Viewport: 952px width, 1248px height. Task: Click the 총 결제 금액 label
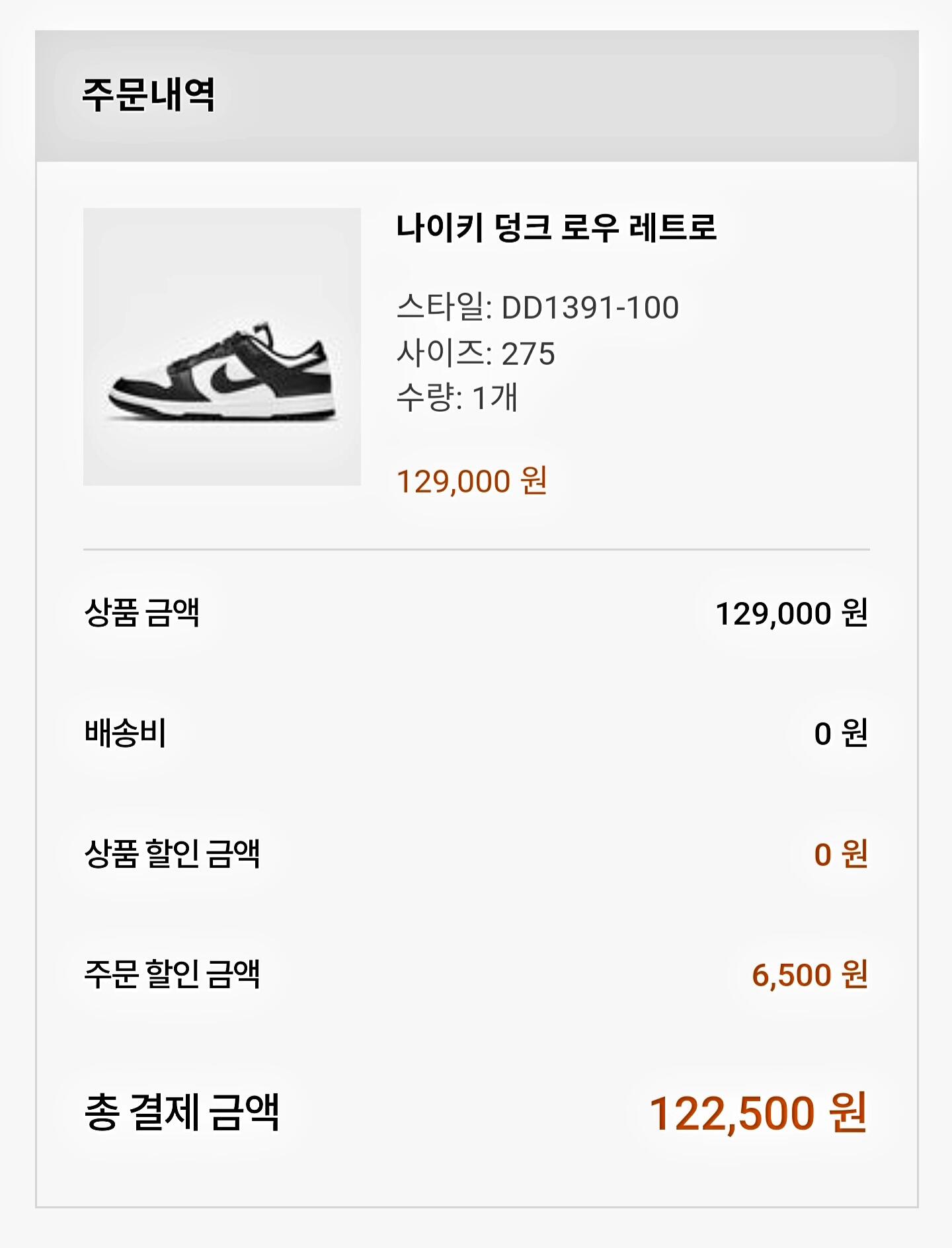tap(182, 1112)
